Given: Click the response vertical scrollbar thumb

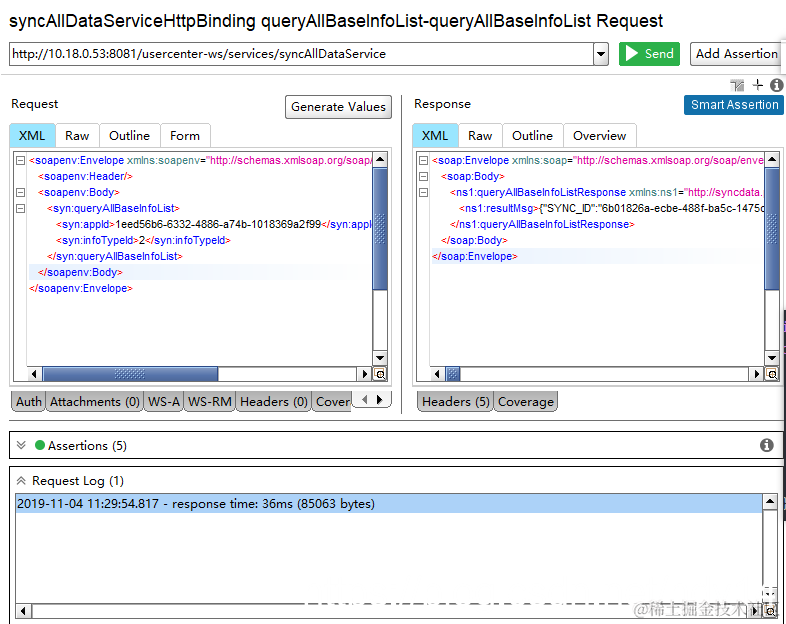Looking at the screenshot, I should coord(772,229).
